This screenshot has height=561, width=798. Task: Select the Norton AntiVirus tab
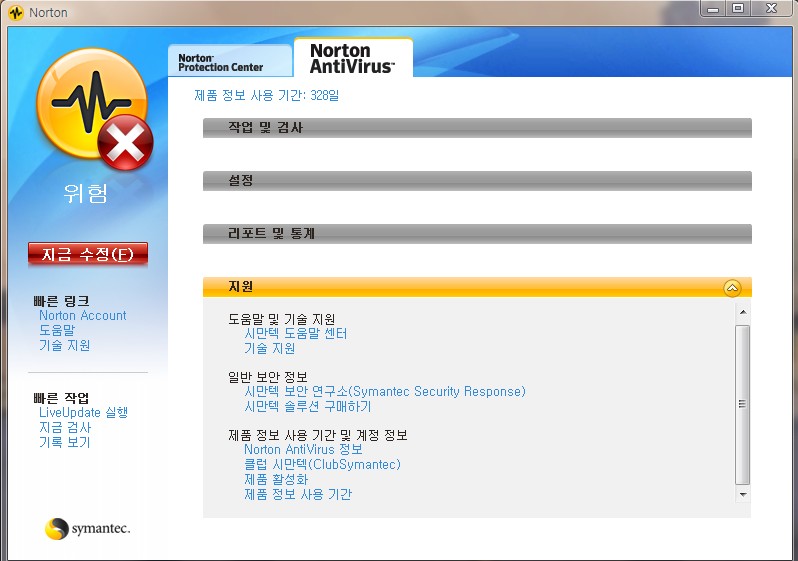(353, 58)
